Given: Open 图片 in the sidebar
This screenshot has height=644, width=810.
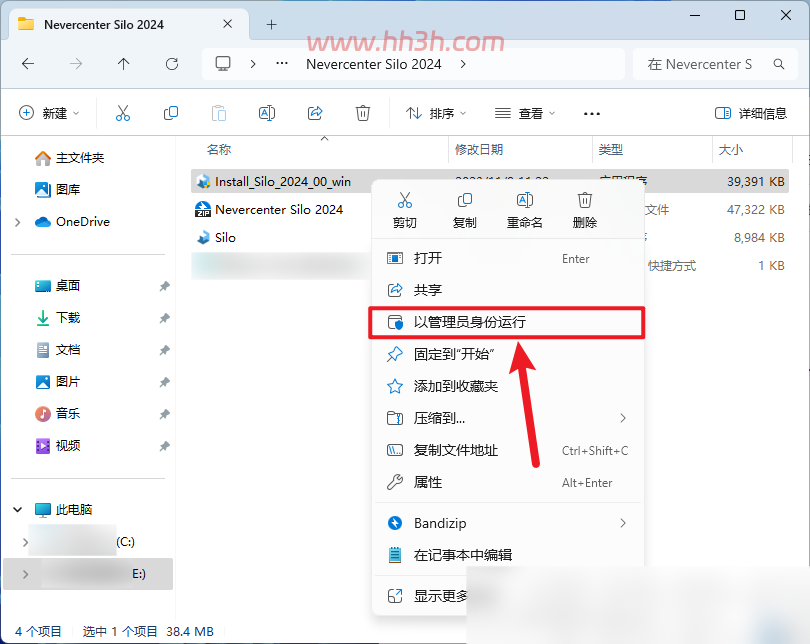Looking at the screenshot, I should pos(57,382).
